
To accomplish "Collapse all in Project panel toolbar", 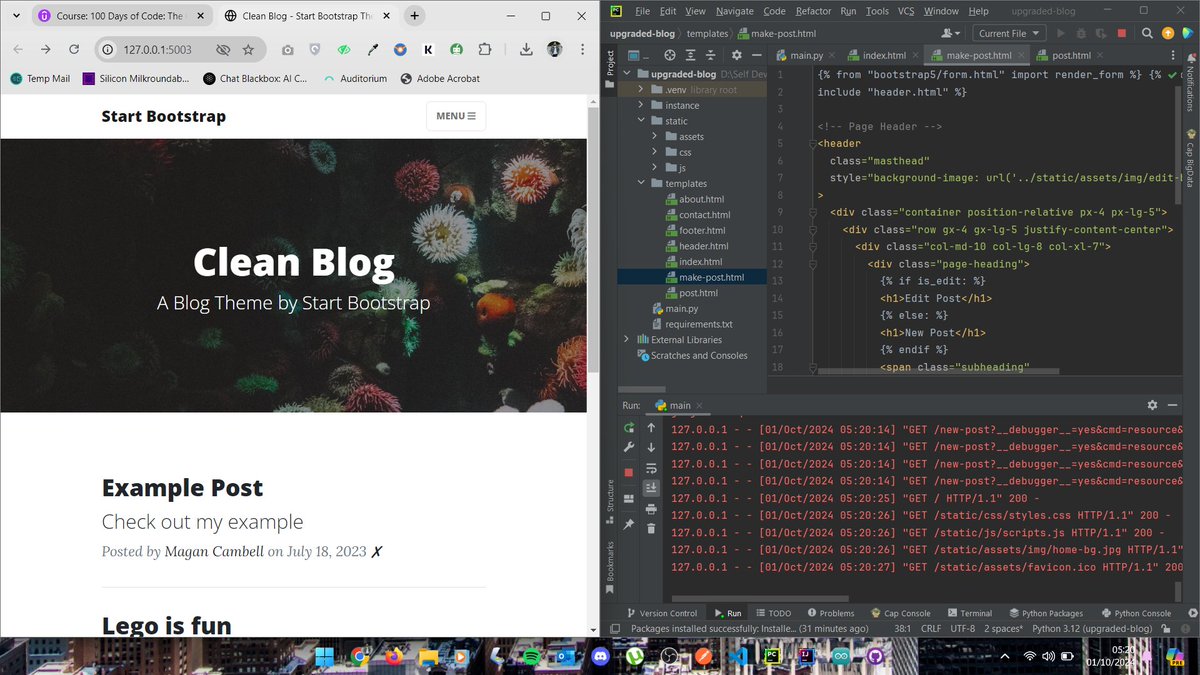I will point(713,55).
